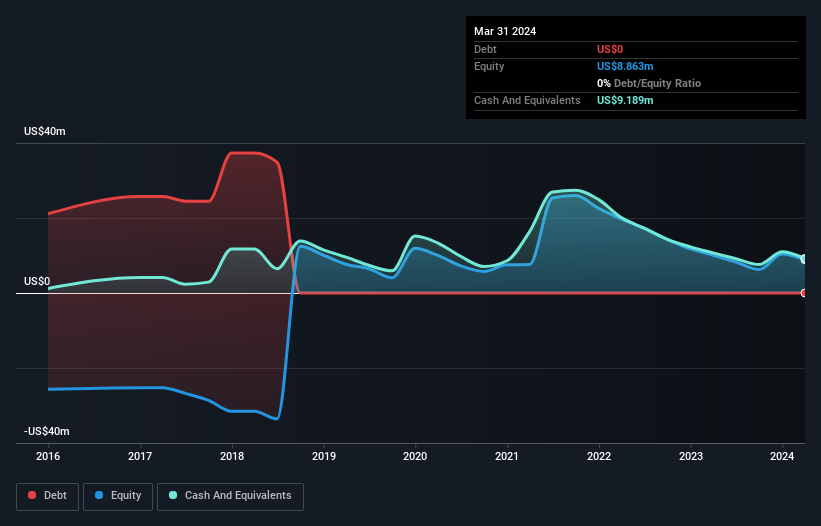This screenshot has height=526, width=821.
Task: Click the Debt row label in the tooltip
Action: click(485, 49)
